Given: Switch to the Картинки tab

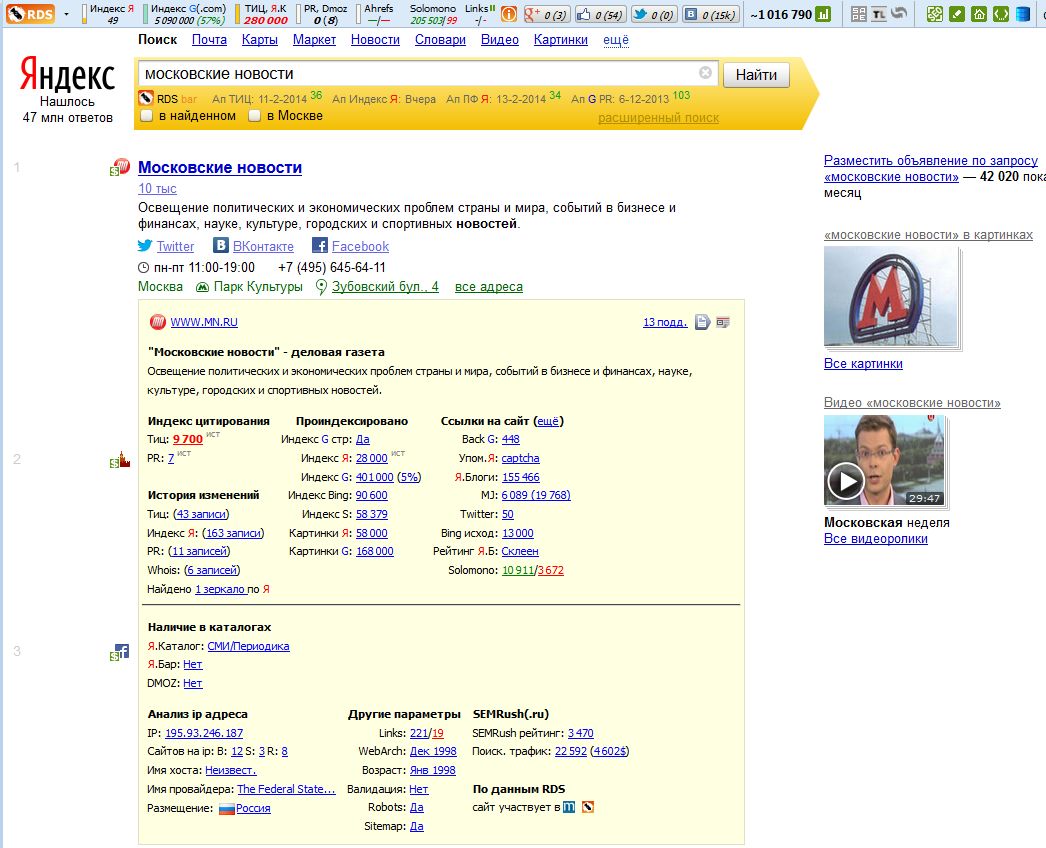Looking at the screenshot, I should click(560, 40).
